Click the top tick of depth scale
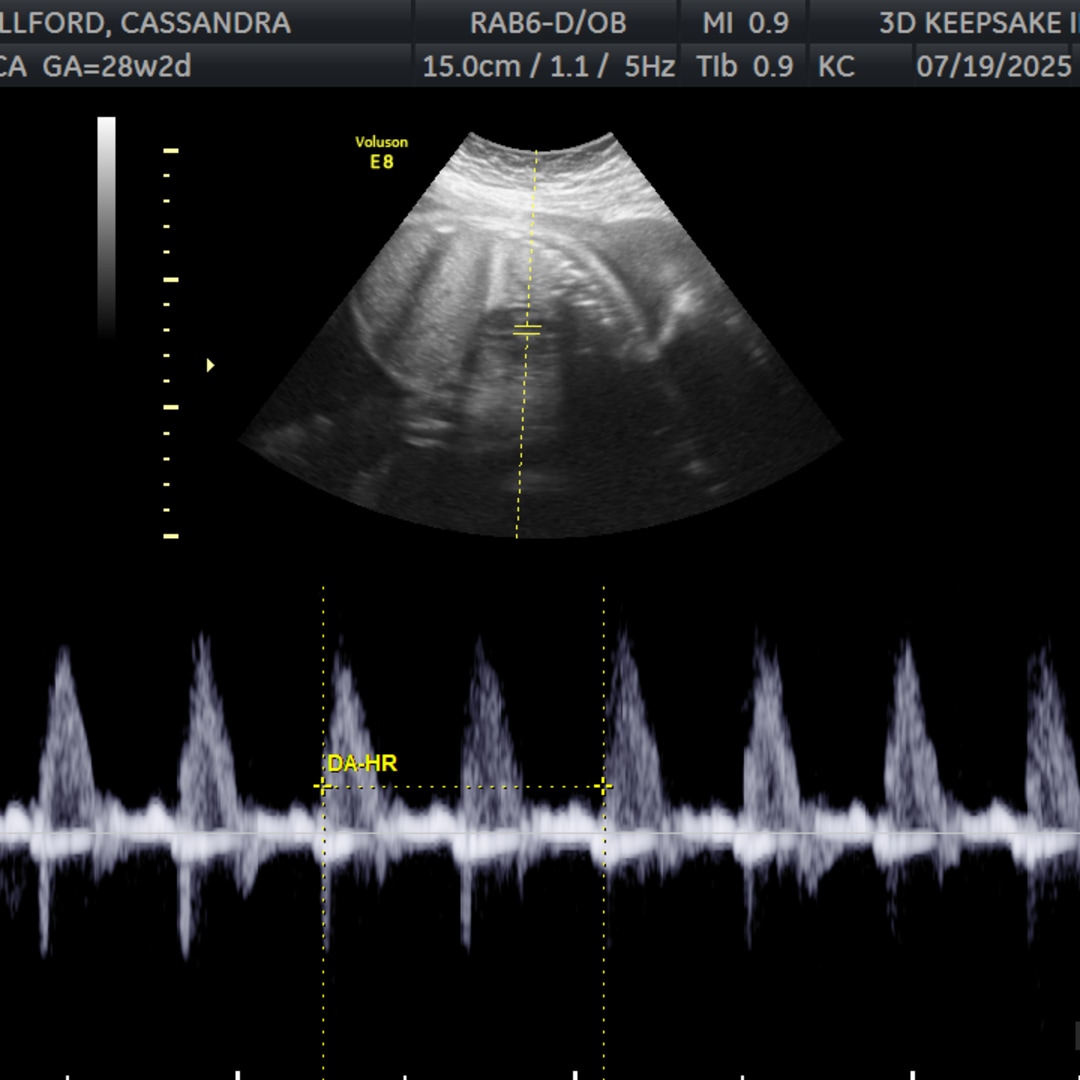This screenshot has height=1080, width=1080. click(171, 151)
